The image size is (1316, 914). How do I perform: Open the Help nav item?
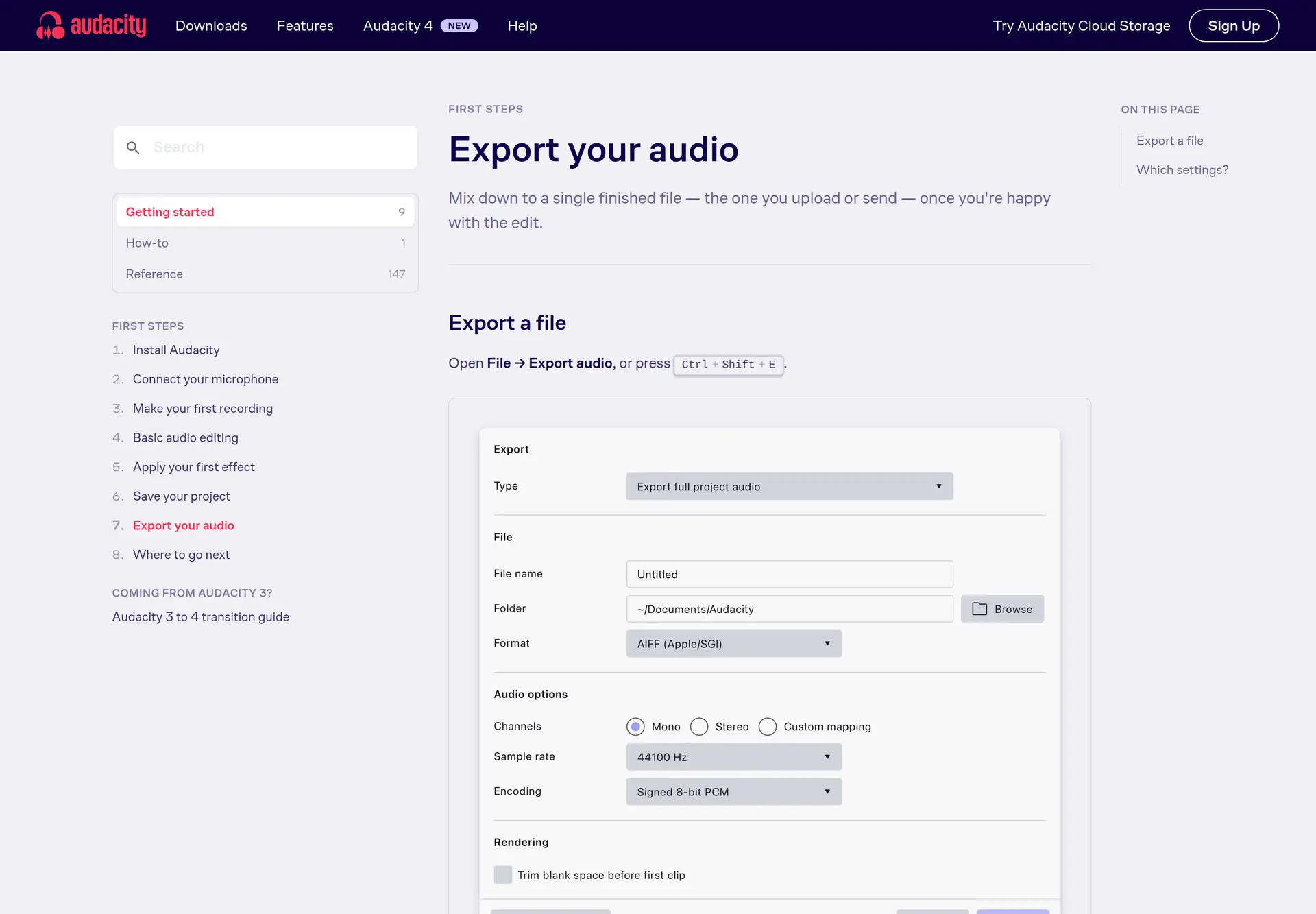pos(522,25)
